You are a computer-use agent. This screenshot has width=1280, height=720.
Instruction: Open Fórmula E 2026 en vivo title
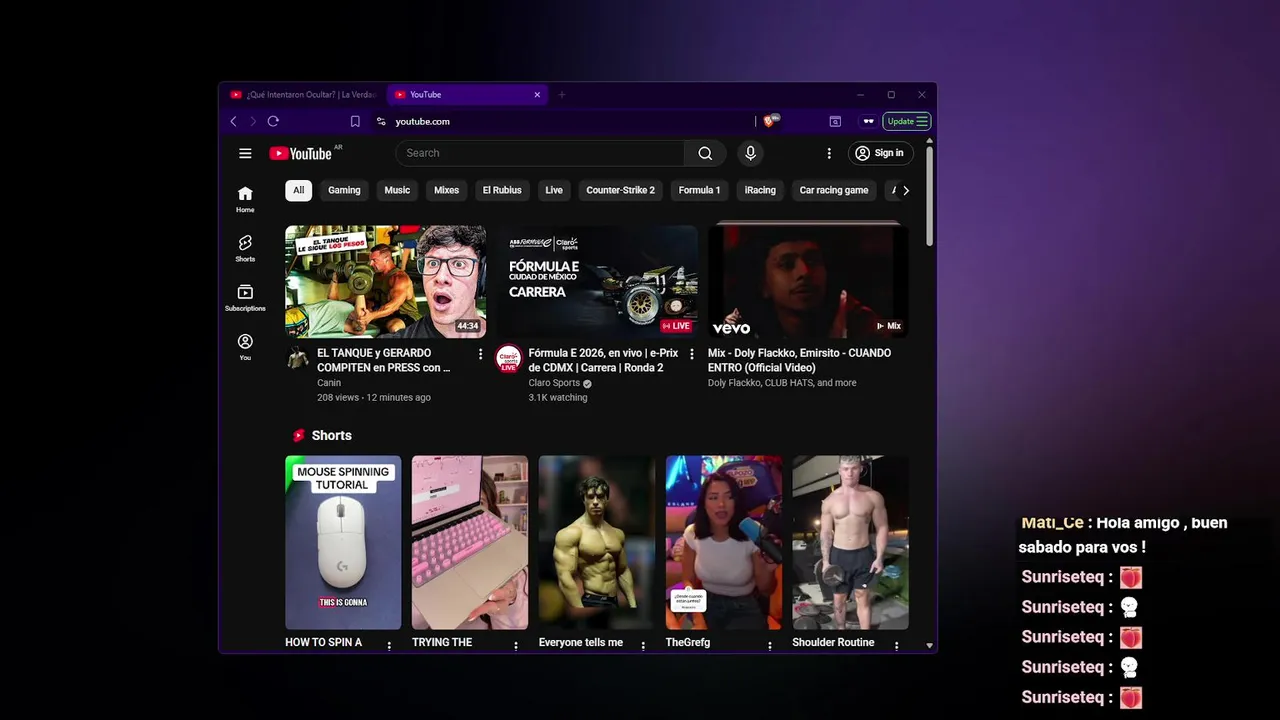pos(603,360)
